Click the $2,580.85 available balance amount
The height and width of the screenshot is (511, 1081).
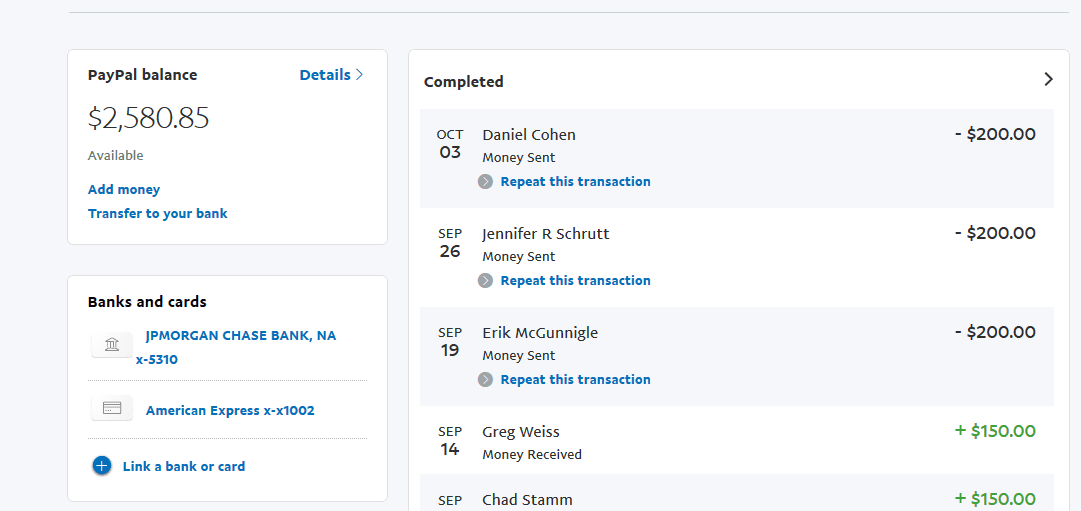[x=149, y=119]
